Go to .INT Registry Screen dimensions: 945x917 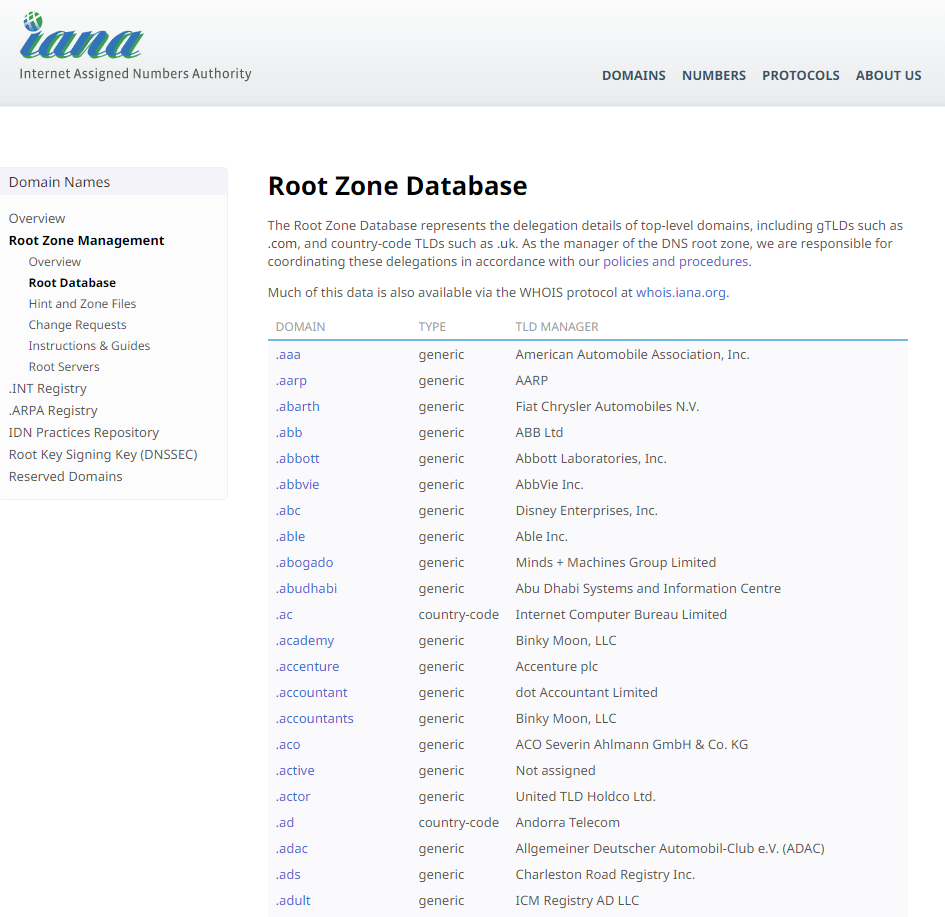coord(48,389)
